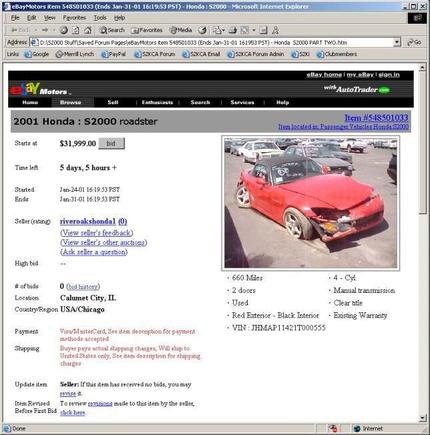Open the Mail toolbar icon

pos(217,30)
